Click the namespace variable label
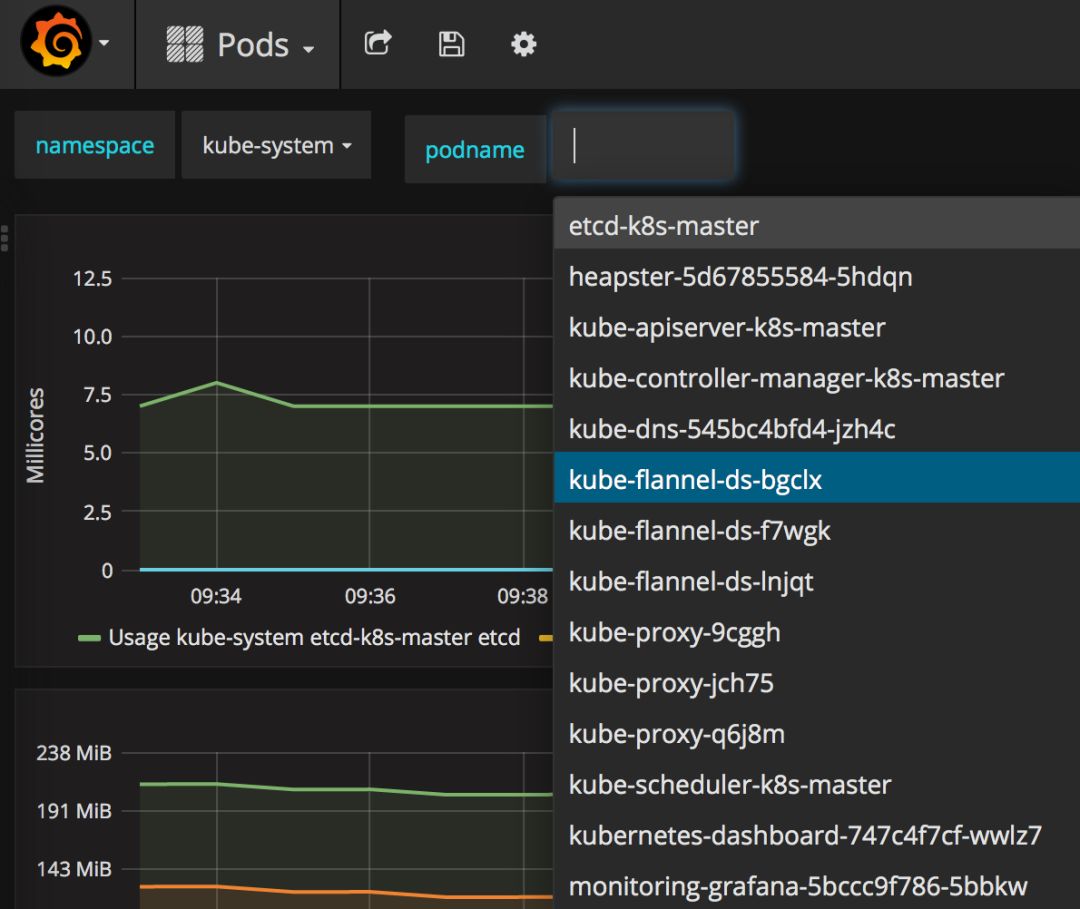 (x=94, y=145)
